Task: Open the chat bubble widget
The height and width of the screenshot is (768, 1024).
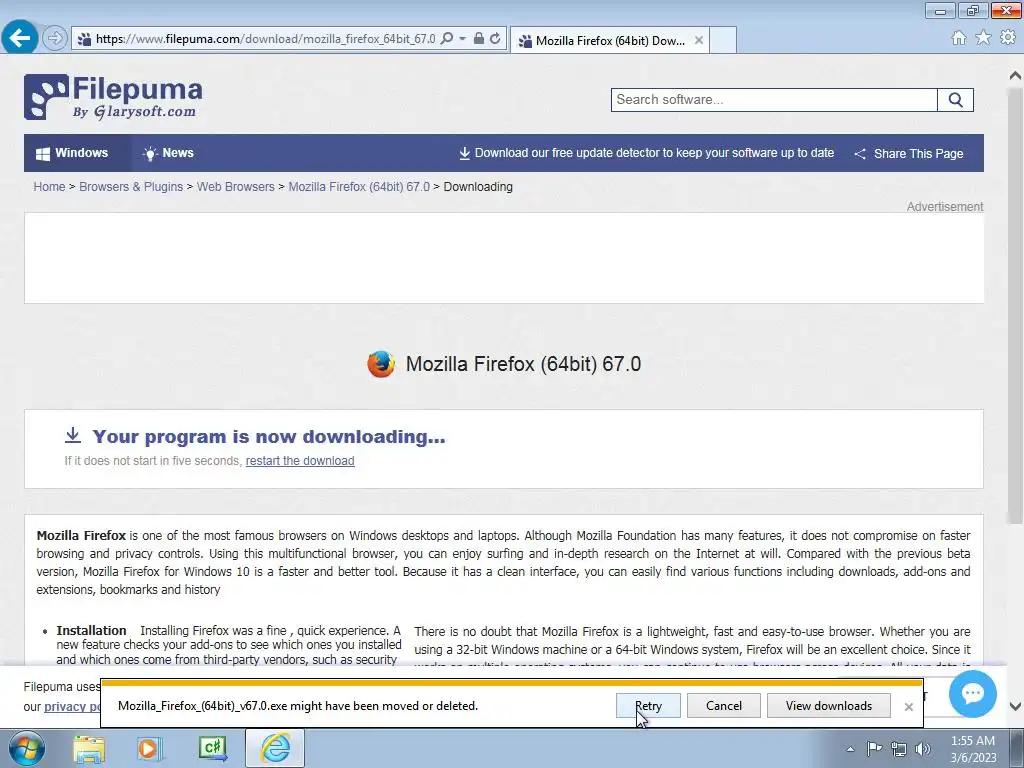Action: tap(972, 694)
